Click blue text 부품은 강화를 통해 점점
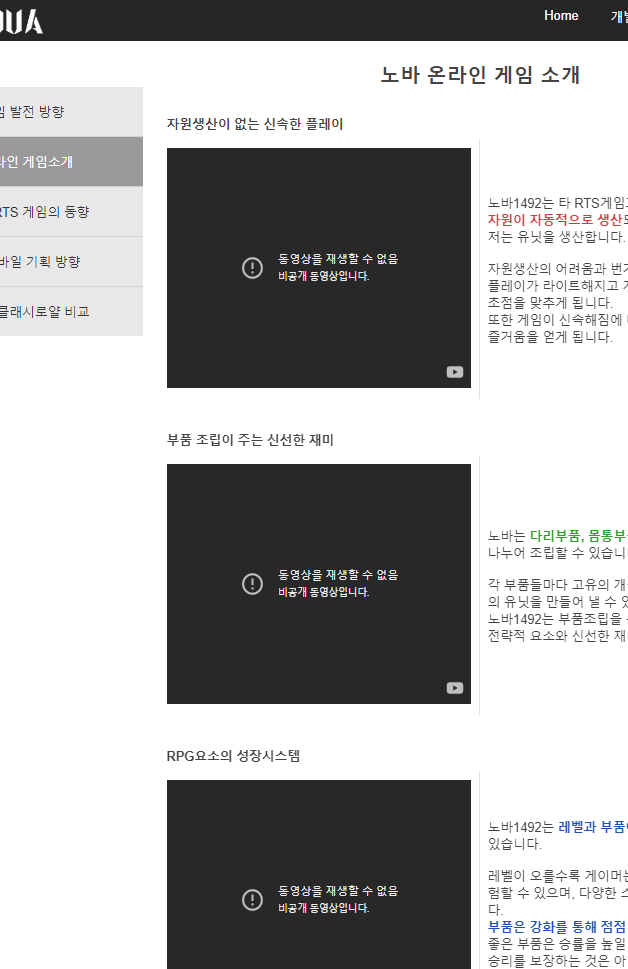The width and height of the screenshot is (628, 969). click(x=557, y=926)
